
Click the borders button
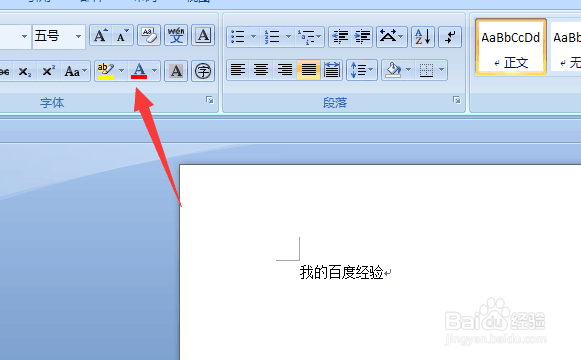click(426, 70)
